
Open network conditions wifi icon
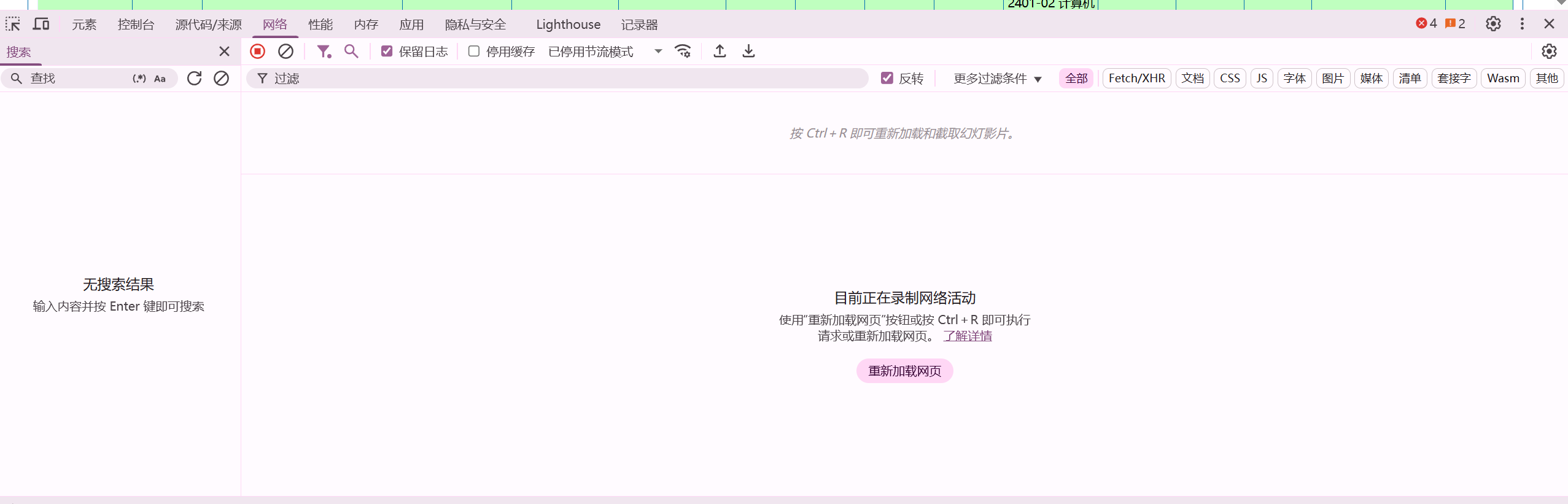coord(683,52)
